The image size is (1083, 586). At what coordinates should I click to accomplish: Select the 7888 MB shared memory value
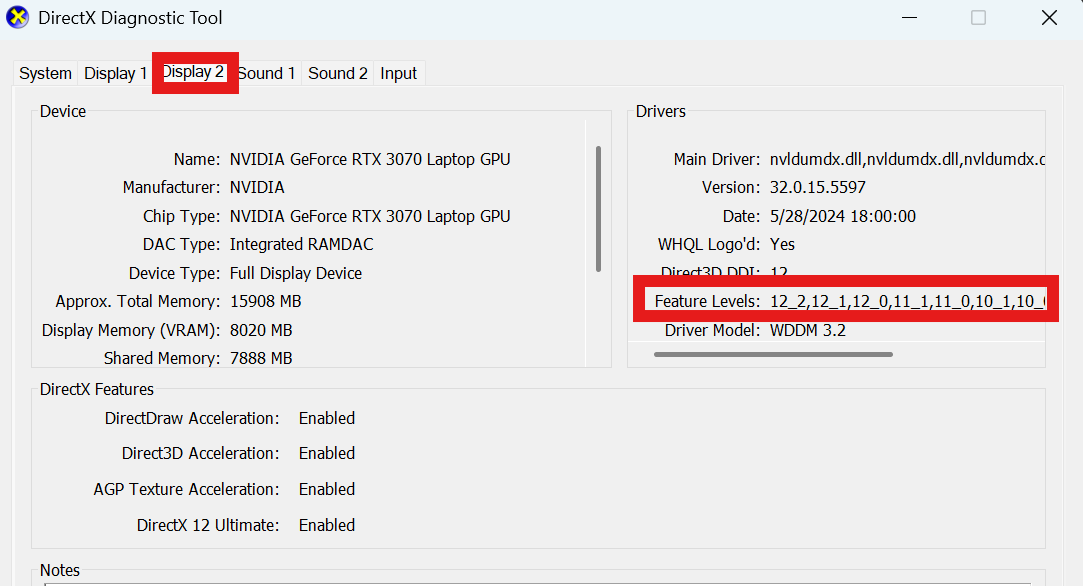tap(261, 359)
